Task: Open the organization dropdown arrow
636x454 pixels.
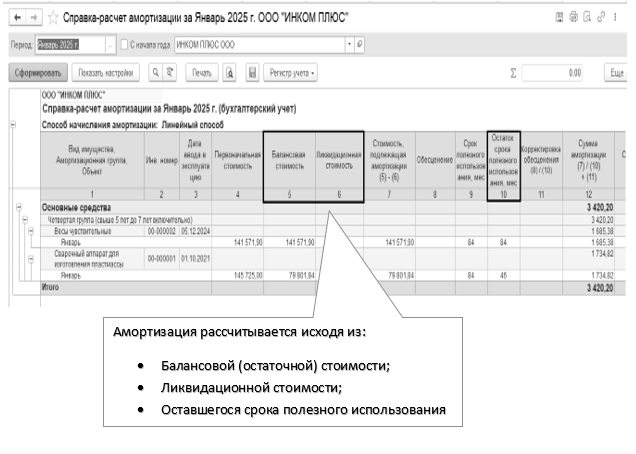Action: (x=349, y=45)
